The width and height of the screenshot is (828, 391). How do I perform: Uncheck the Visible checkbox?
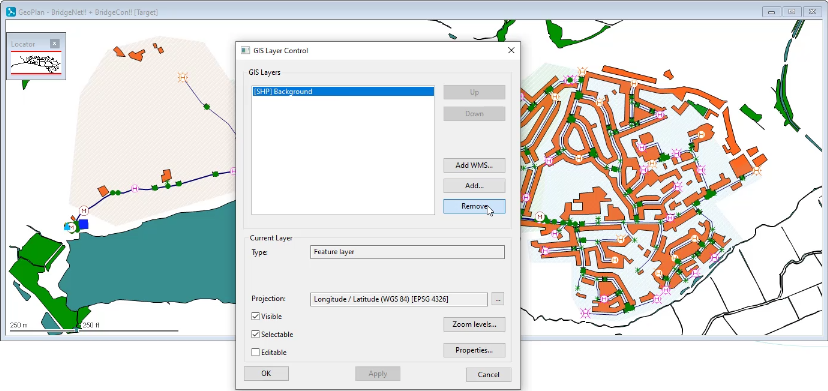pyautogui.click(x=256, y=316)
